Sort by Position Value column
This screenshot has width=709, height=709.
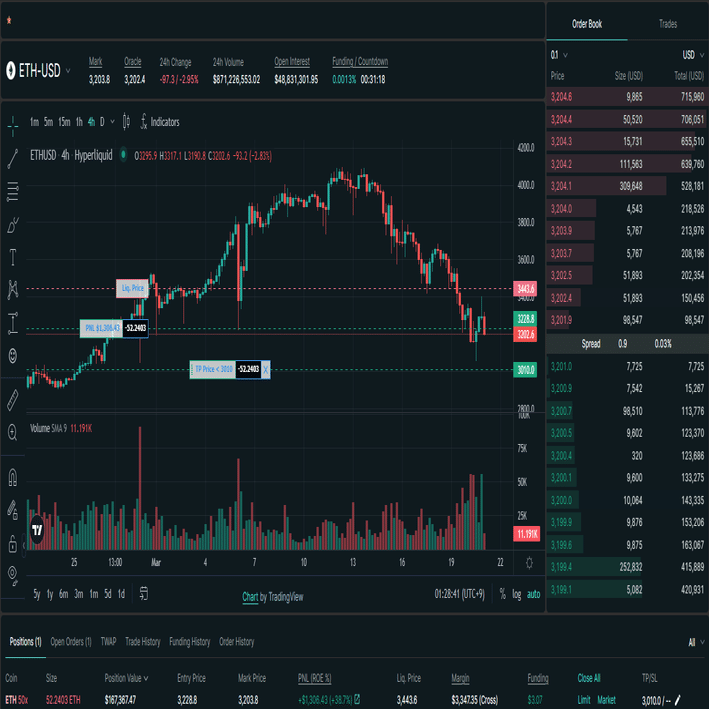click(126, 678)
